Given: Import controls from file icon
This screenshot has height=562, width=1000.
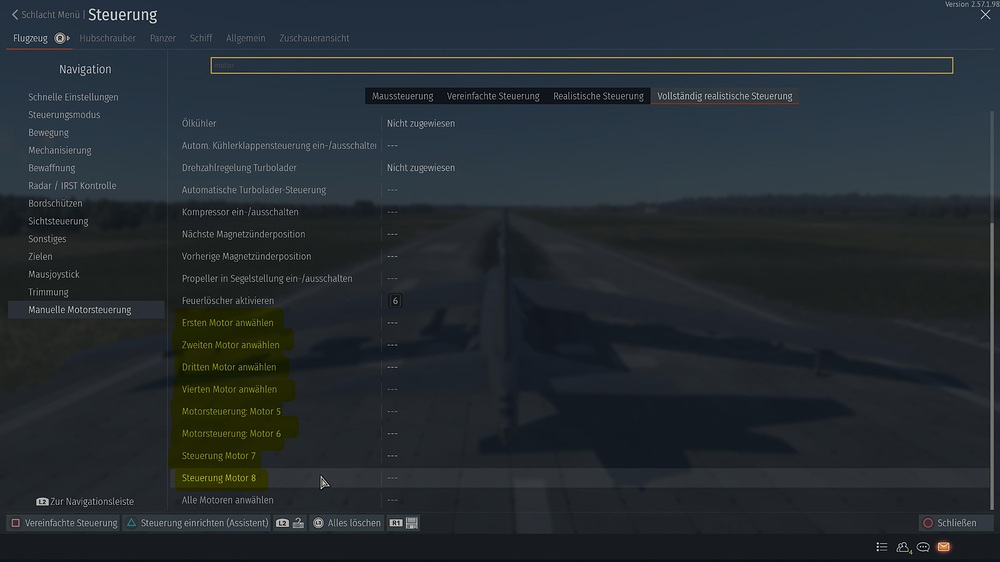Looking at the screenshot, I should point(290,523).
